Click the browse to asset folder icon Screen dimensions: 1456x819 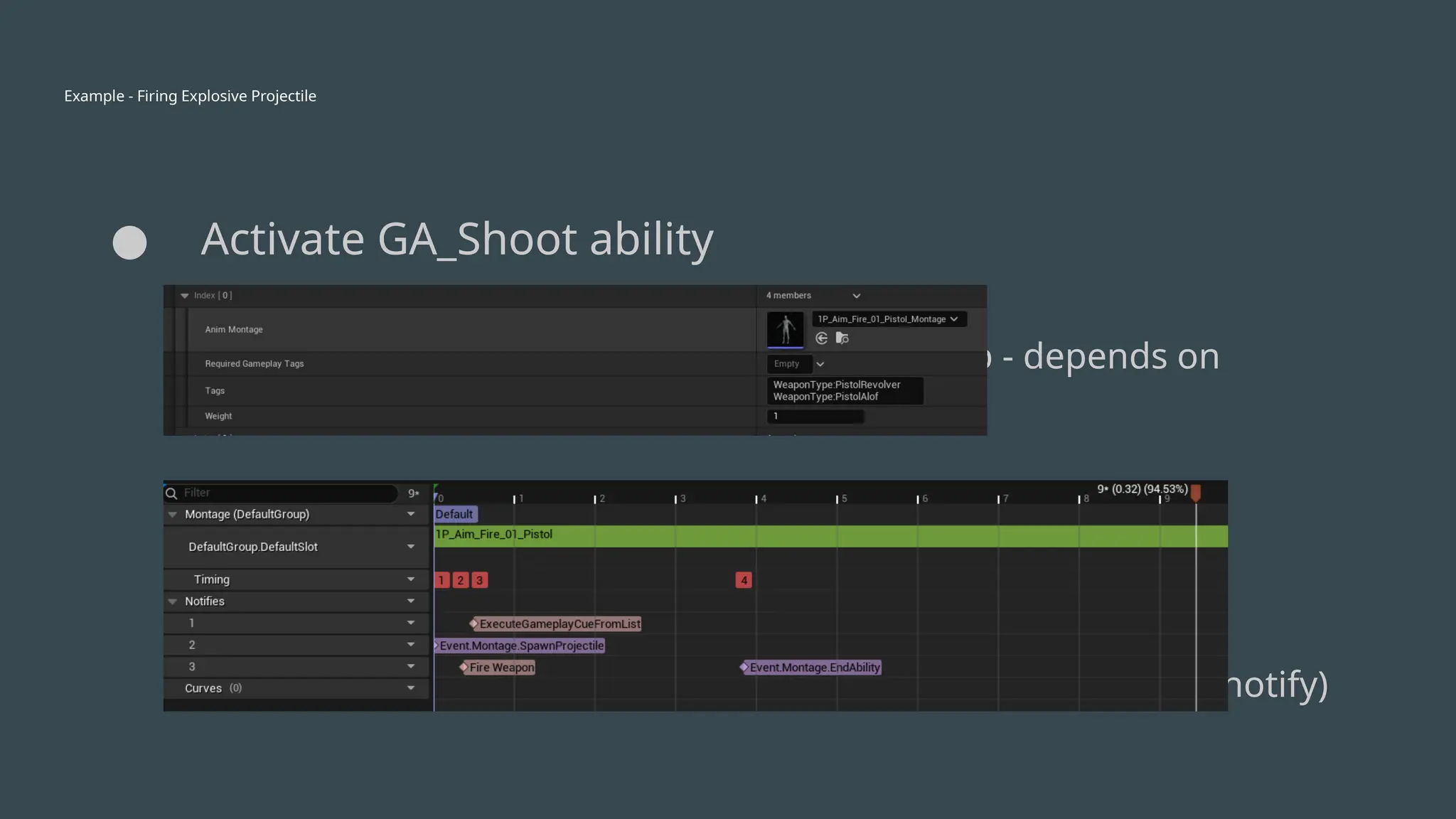(842, 338)
